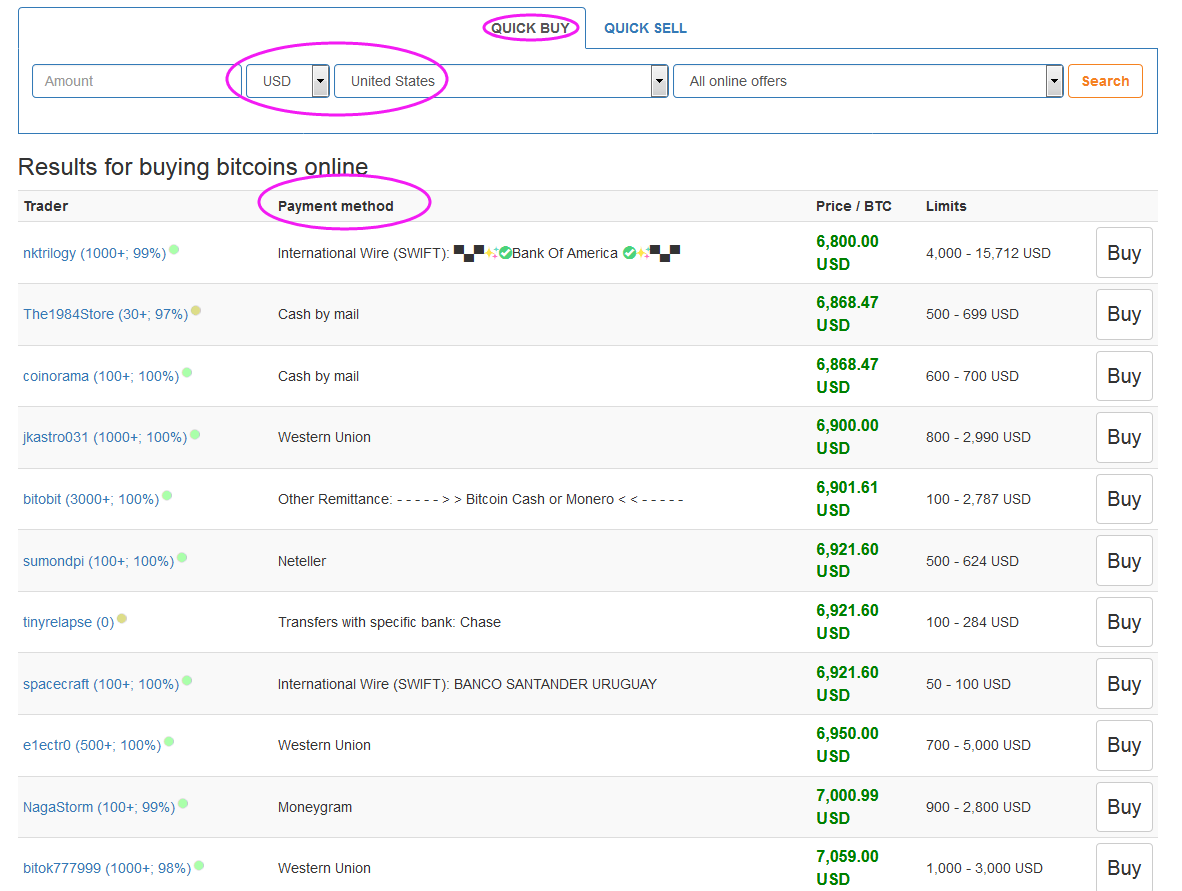Image resolution: width=1182 pixels, height=891 pixels.
Task: Click Transfers with specific bank: Chase text
Action: tap(389, 622)
